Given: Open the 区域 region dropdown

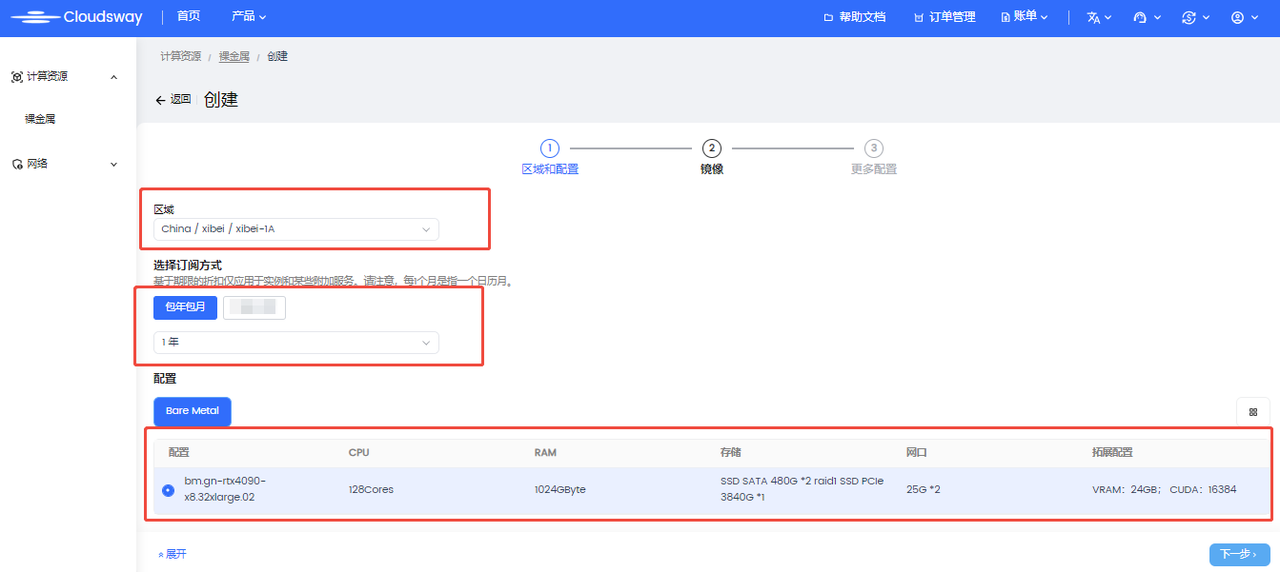Looking at the screenshot, I should 295,230.
